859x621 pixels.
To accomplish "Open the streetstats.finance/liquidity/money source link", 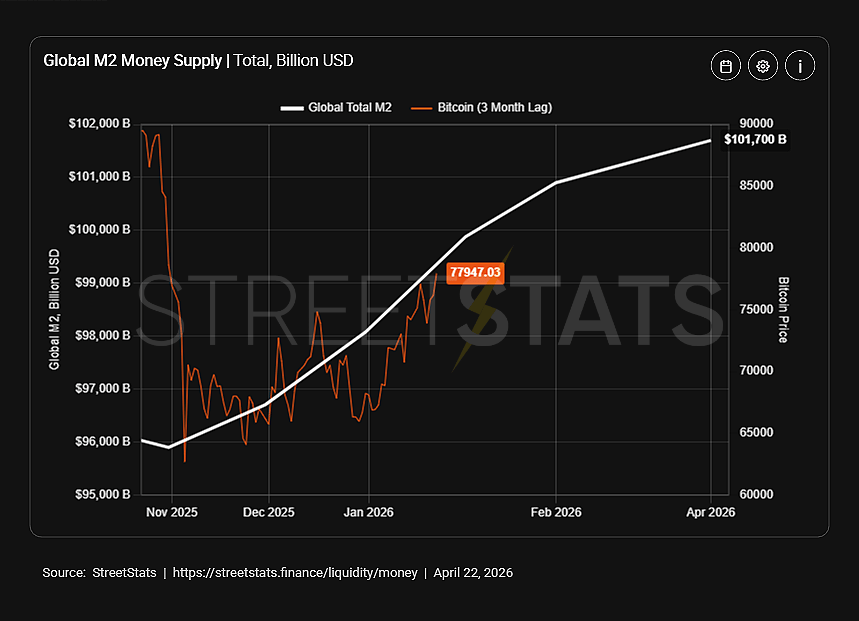I will coord(298,573).
